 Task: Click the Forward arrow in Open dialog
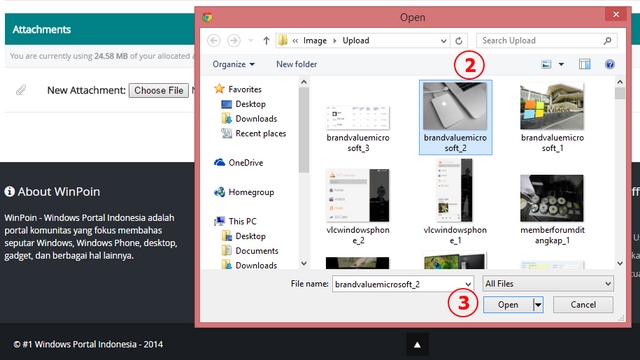[233, 40]
